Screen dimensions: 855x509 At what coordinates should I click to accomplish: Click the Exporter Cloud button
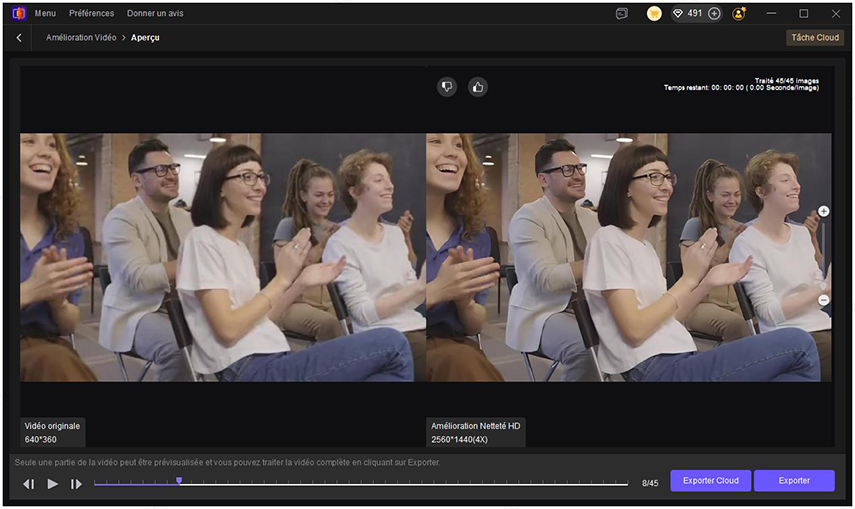710,481
